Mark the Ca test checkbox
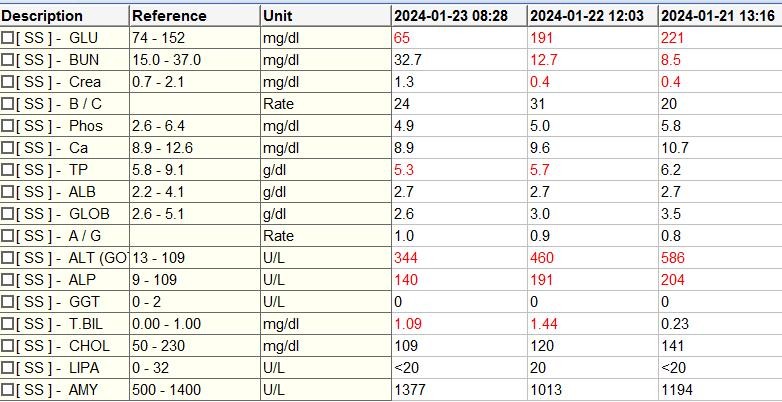Viewport: 782px width, 402px height. point(7,148)
